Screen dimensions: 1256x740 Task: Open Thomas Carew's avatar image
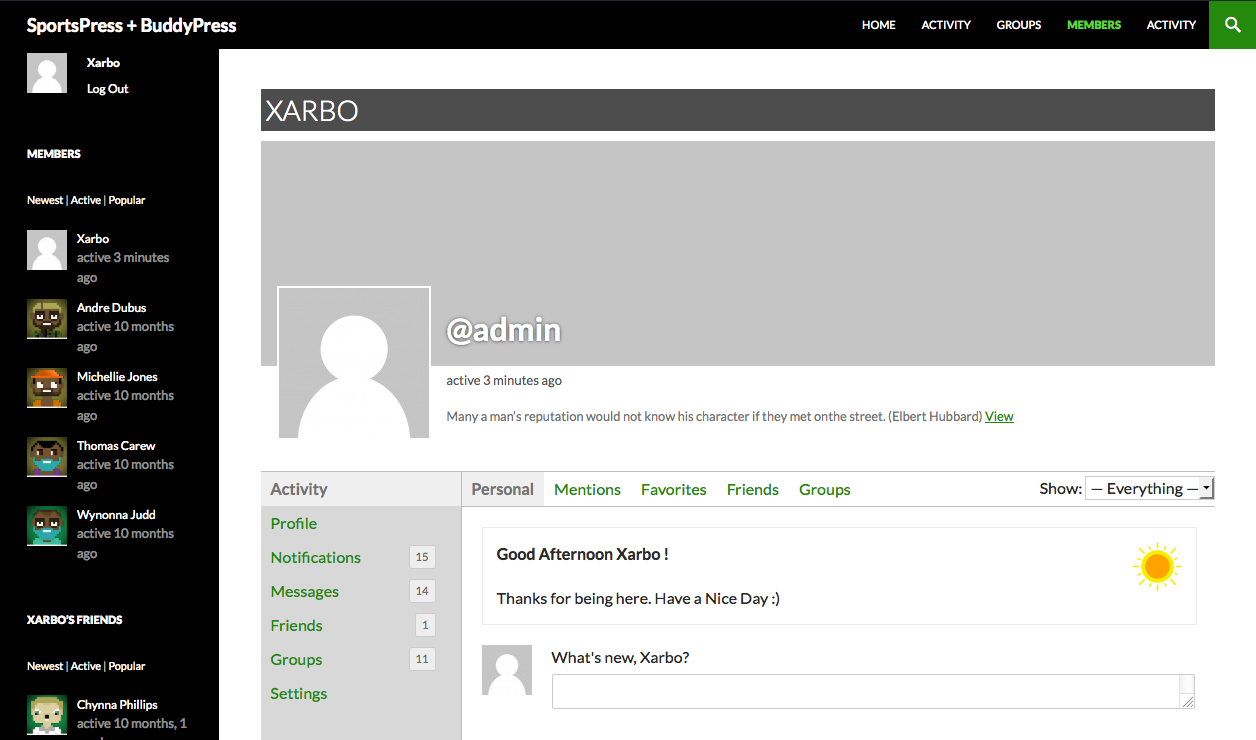47,457
